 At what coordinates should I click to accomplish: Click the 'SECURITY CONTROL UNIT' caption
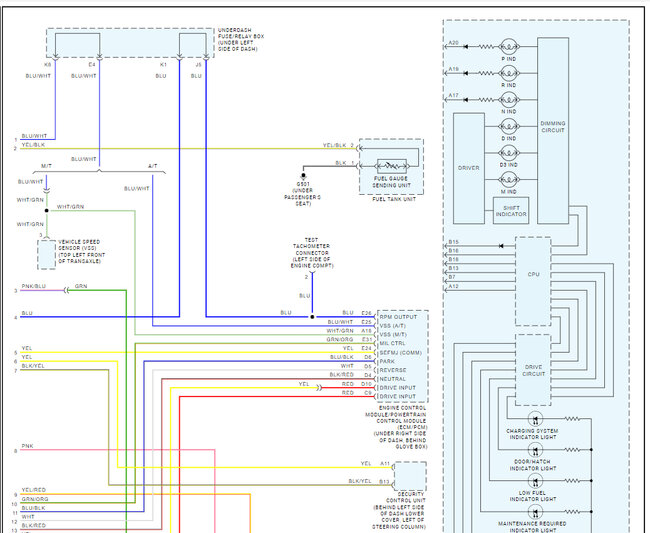pos(405,497)
